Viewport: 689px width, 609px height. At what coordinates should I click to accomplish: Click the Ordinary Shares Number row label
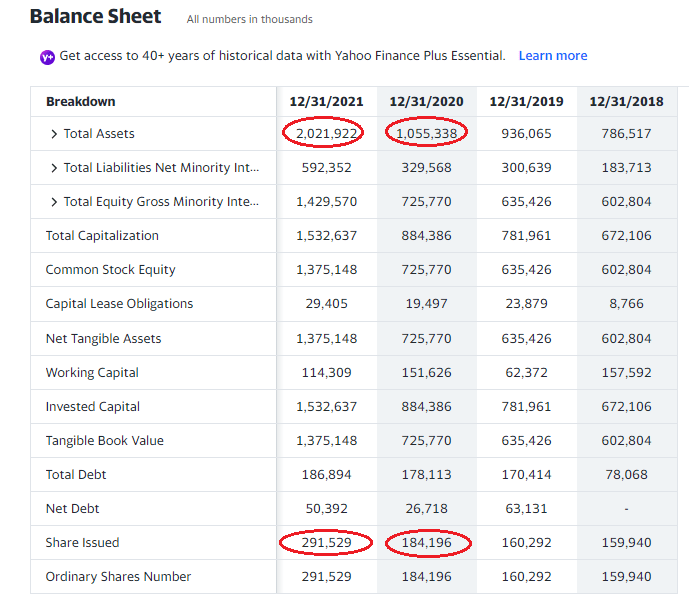tap(118, 577)
